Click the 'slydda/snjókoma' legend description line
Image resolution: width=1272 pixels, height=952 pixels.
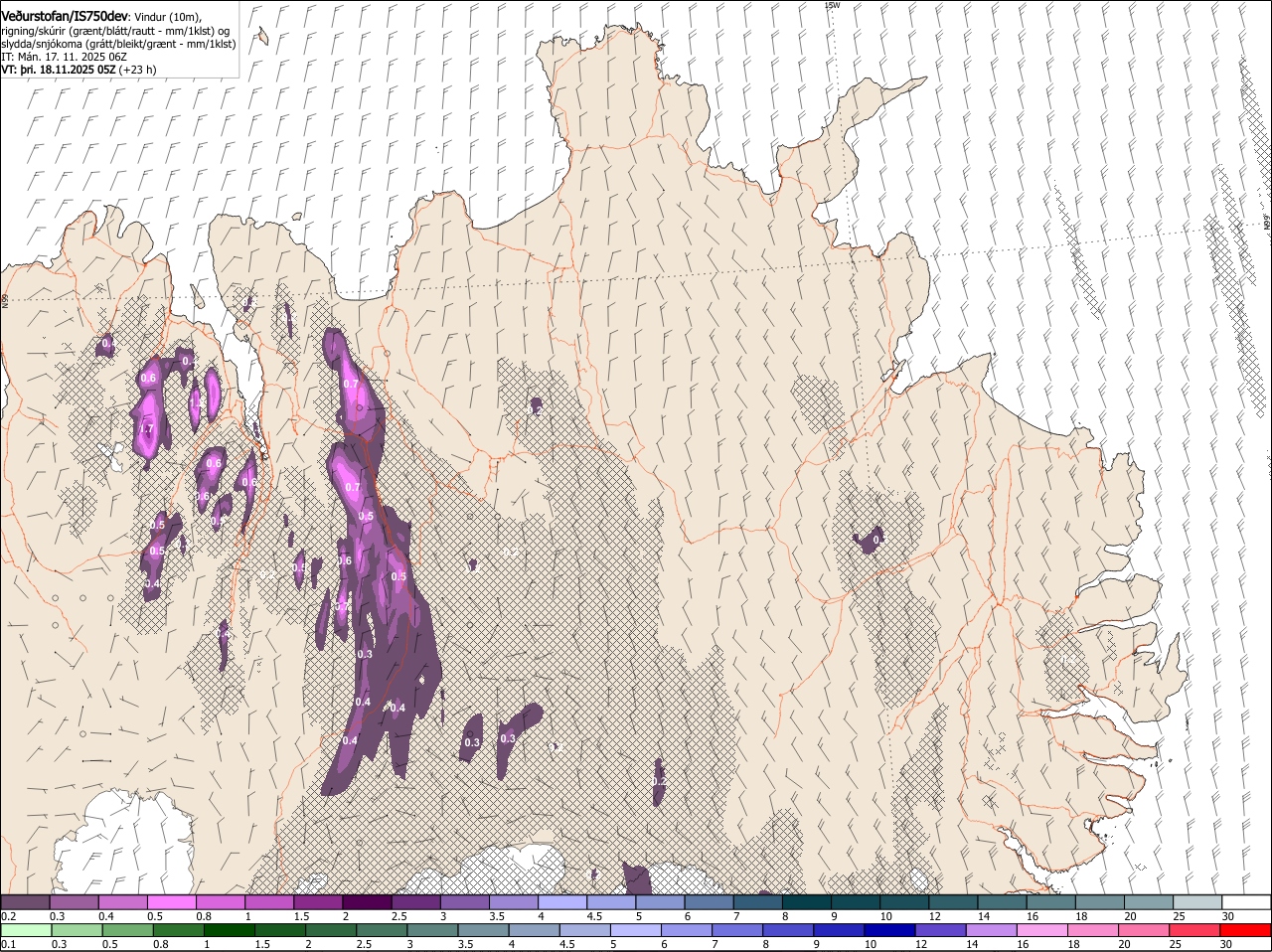[x=118, y=44]
